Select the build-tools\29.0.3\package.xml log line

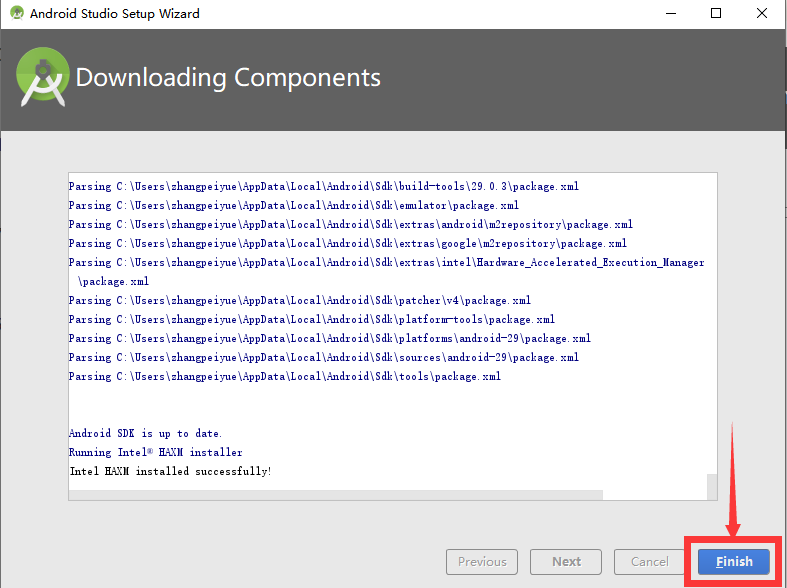(324, 186)
